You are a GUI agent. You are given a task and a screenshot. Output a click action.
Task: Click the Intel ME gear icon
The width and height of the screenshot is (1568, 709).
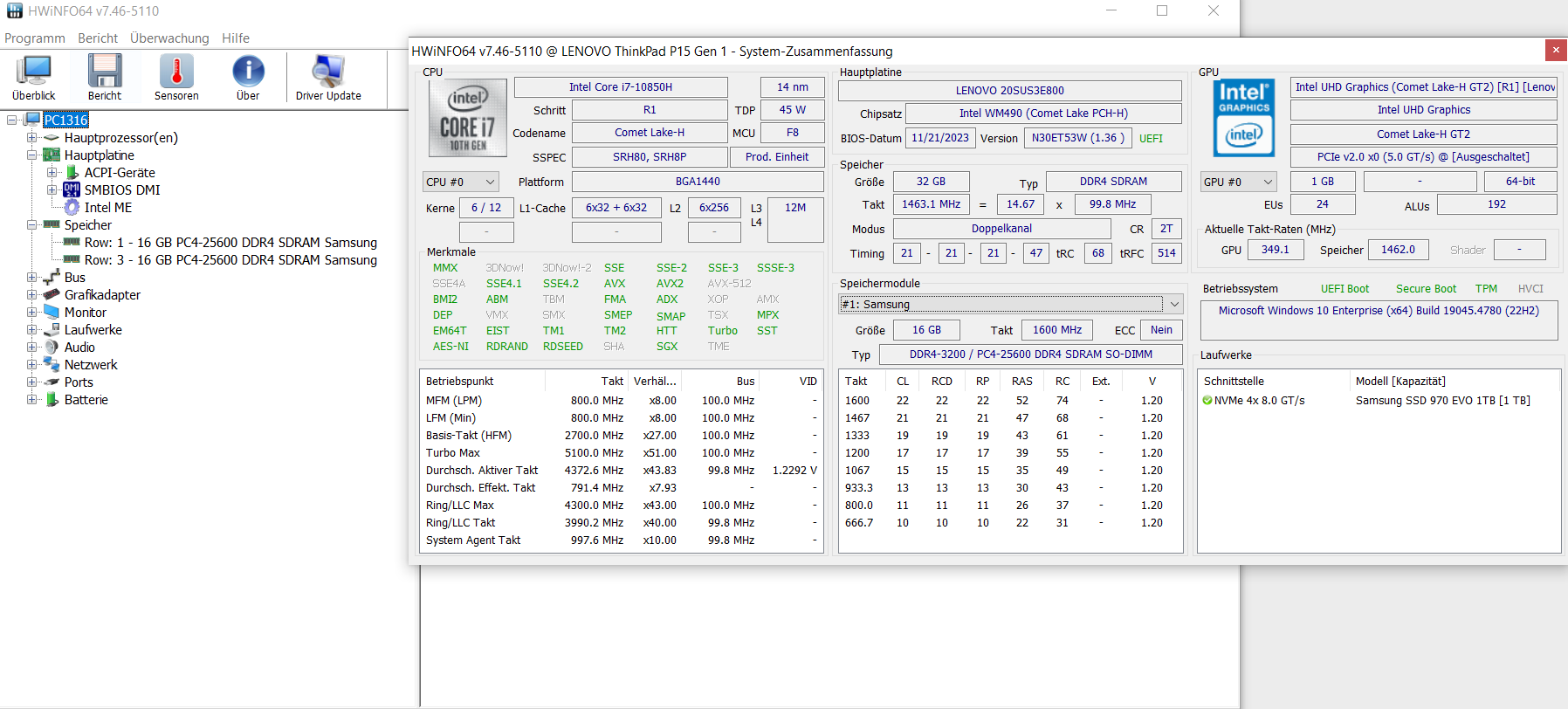(72, 207)
